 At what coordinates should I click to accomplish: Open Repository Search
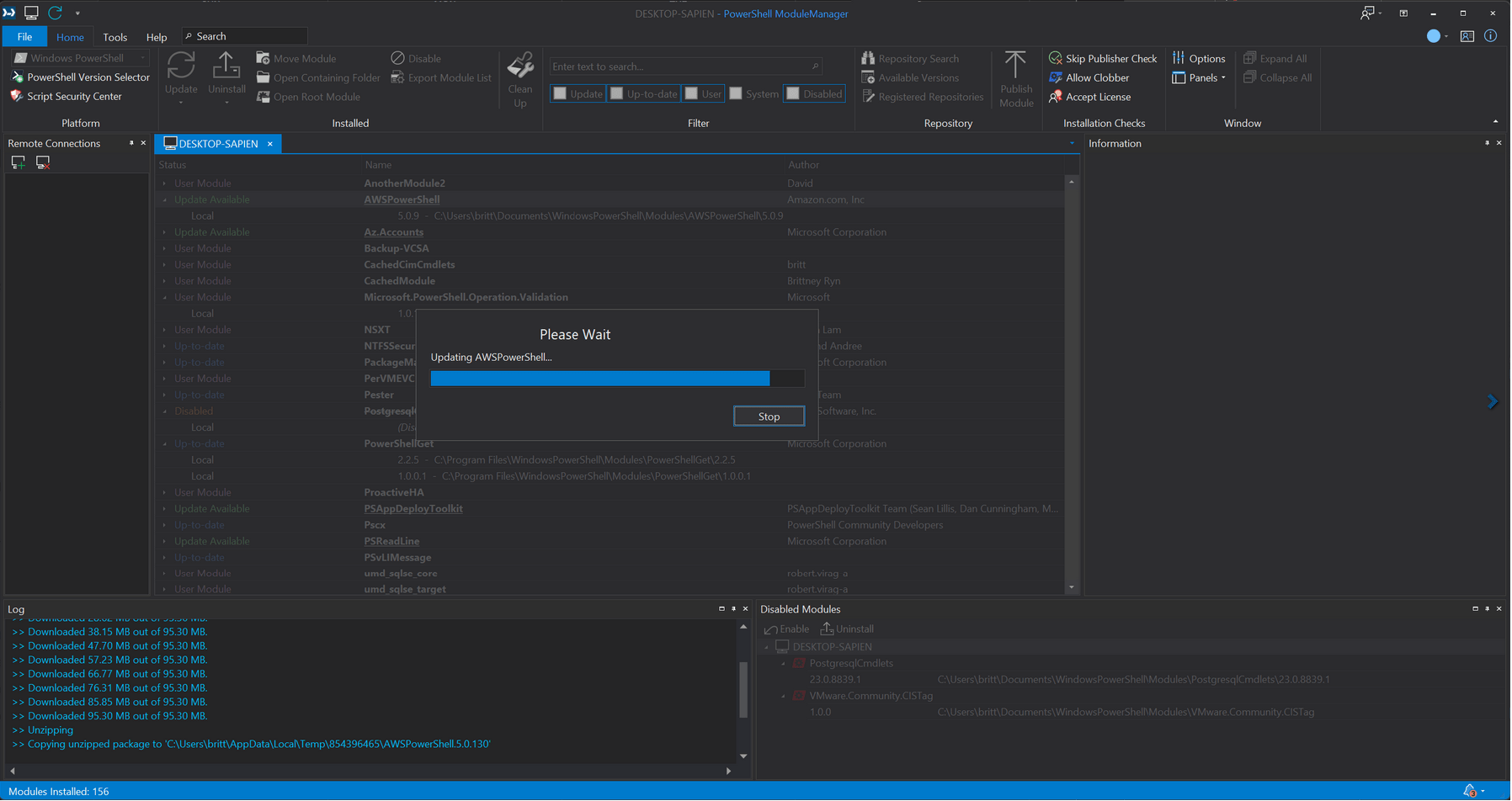click(910, 59)
